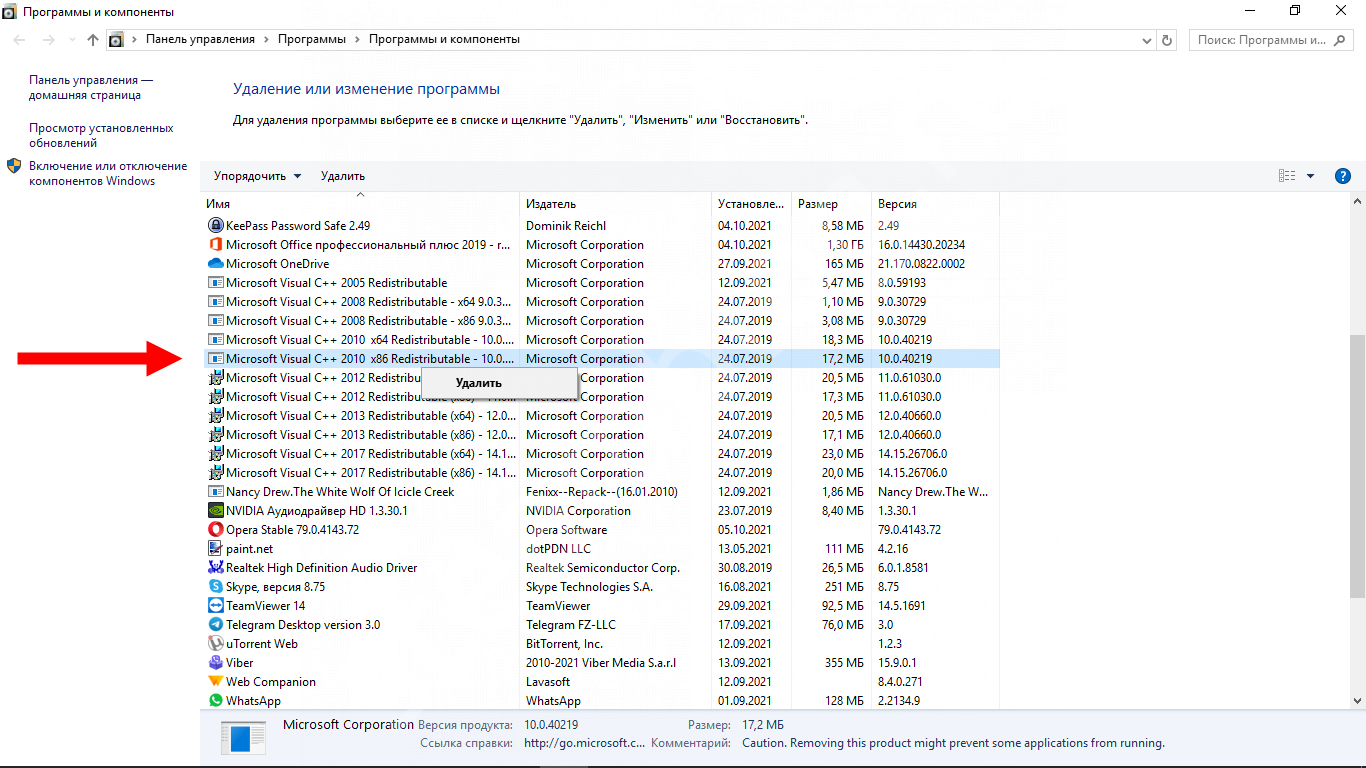Click icon of Visual C++ 2013 Redistributable (x64)
This screenshot has width=1366, height=768.
[x=215, y=416]
